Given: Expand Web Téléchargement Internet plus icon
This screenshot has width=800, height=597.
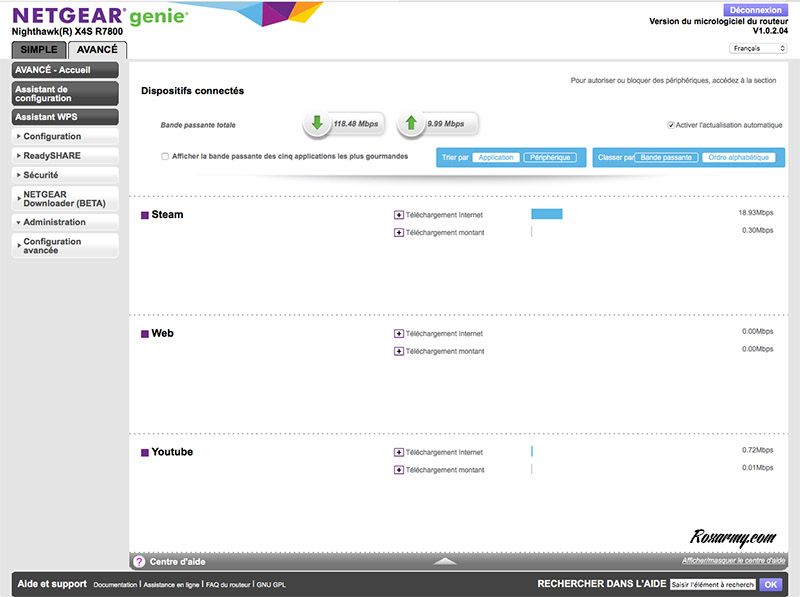Looking at the screenshot, I should tap(399, 334).
